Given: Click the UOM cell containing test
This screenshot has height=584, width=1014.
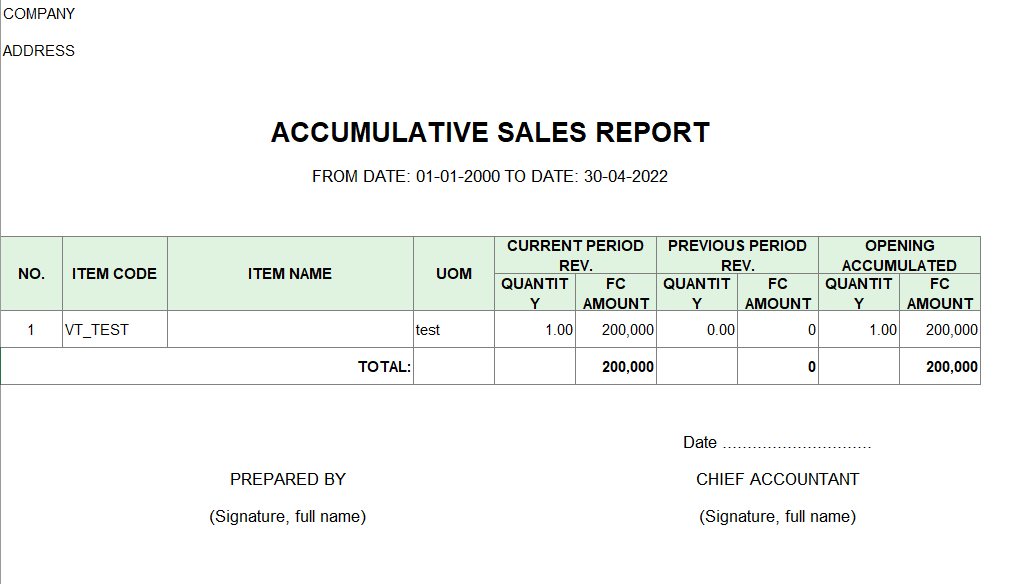Looking at the screenshot, I should 454,330.
